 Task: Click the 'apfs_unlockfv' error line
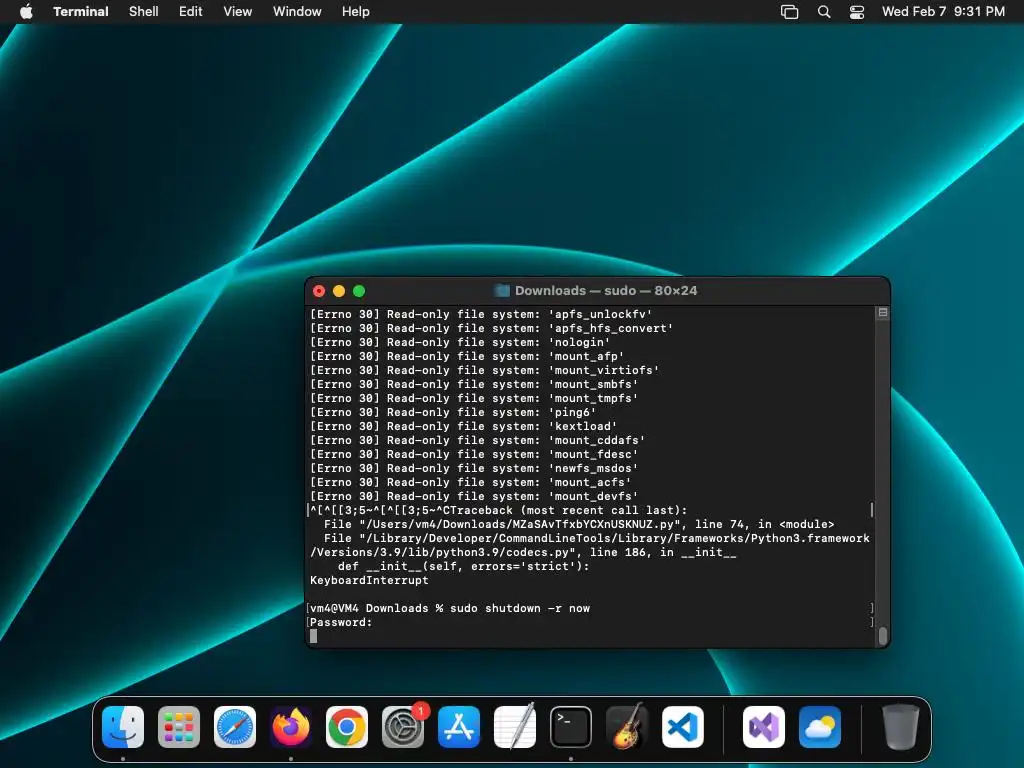click(481, 314)
